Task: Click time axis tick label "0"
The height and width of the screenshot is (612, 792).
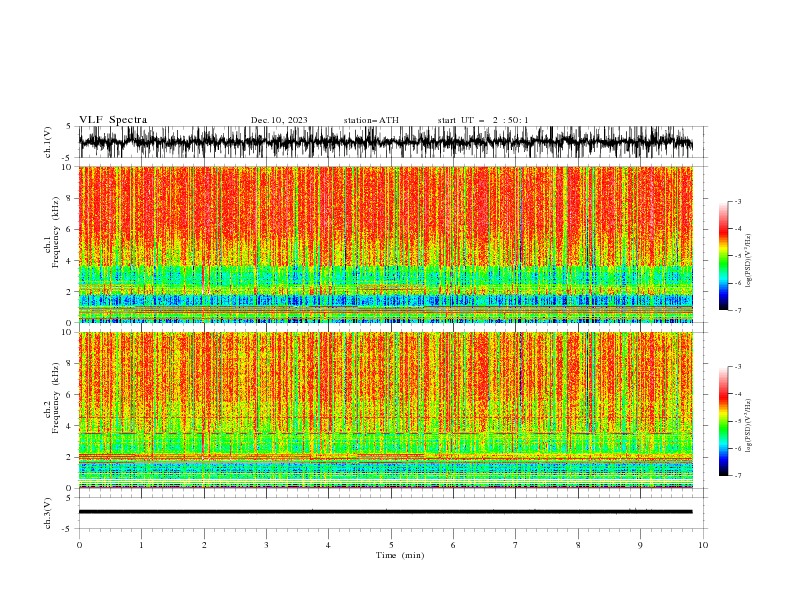Action: (x=79, y=545)
